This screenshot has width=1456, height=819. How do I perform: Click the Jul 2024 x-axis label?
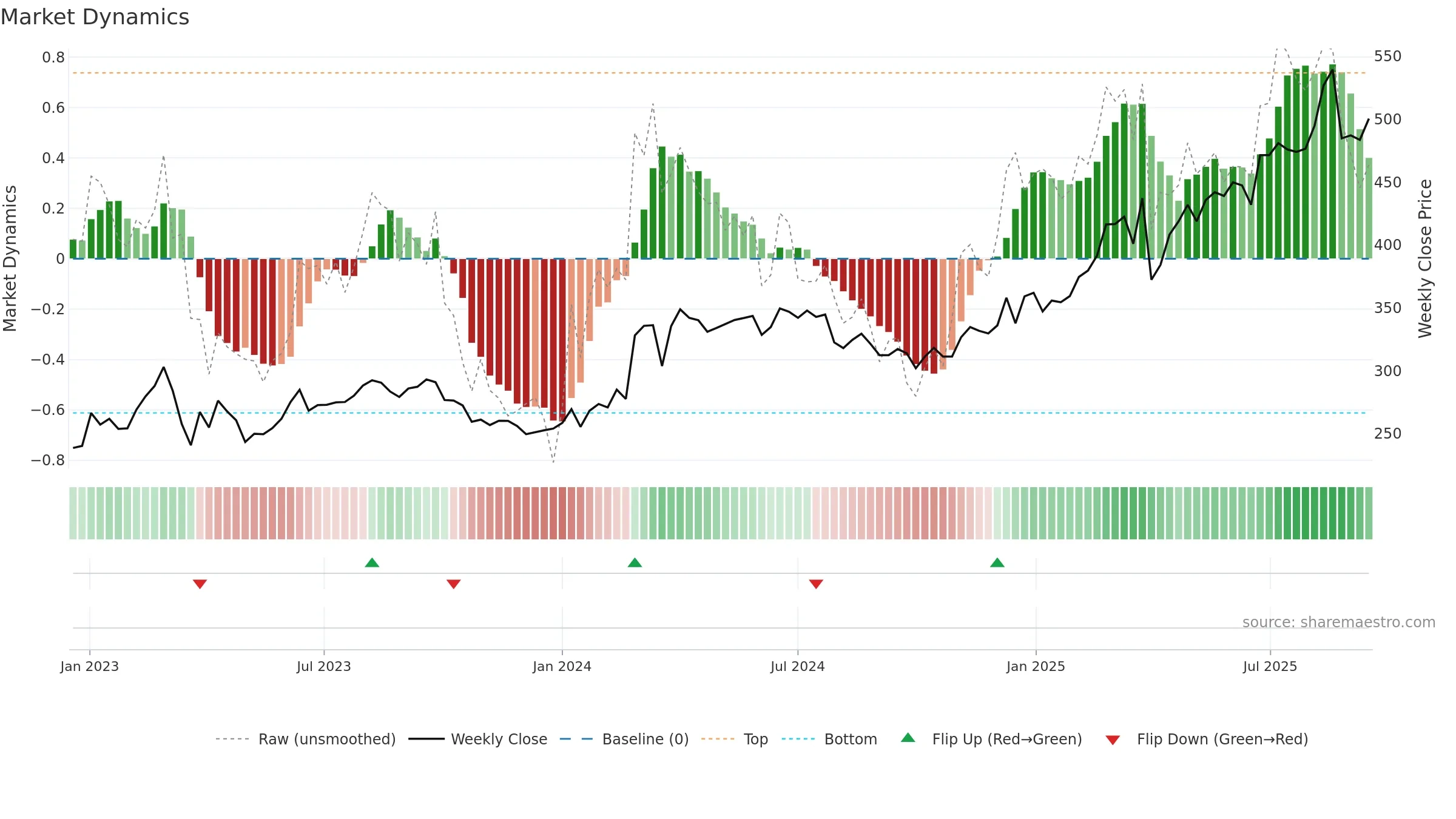pos(798,666)
